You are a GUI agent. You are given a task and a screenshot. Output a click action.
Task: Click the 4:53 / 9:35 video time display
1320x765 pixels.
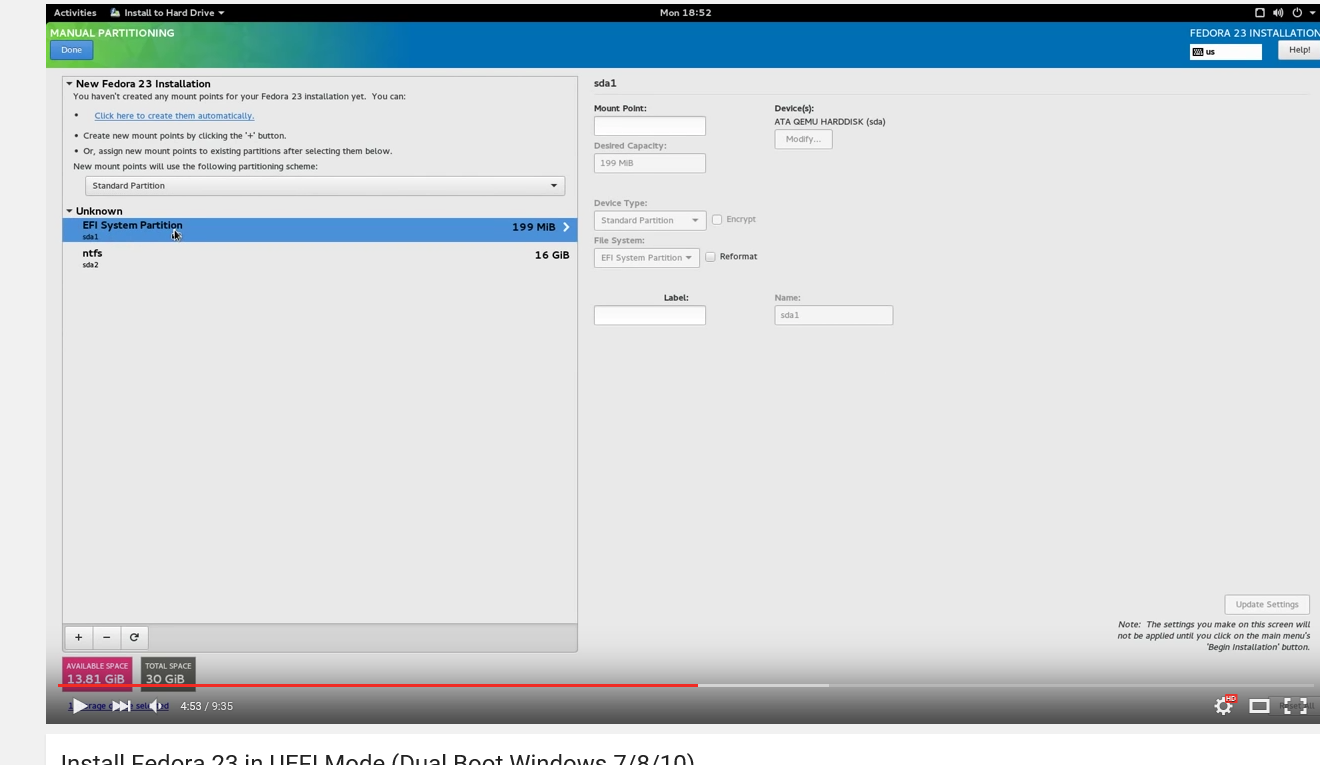click(x=207, y=706)
